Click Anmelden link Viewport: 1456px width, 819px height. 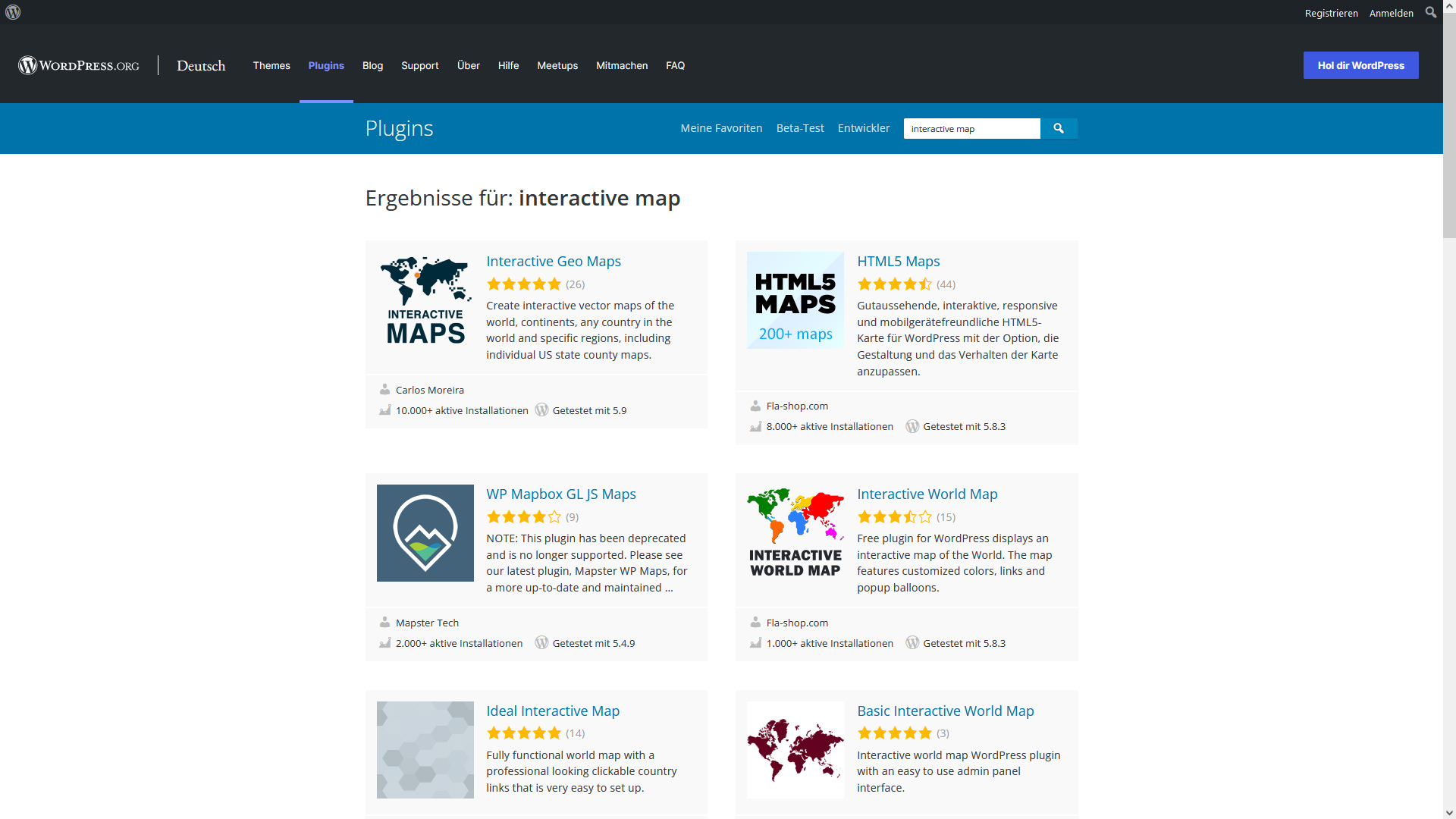[x=1391, y=13]
